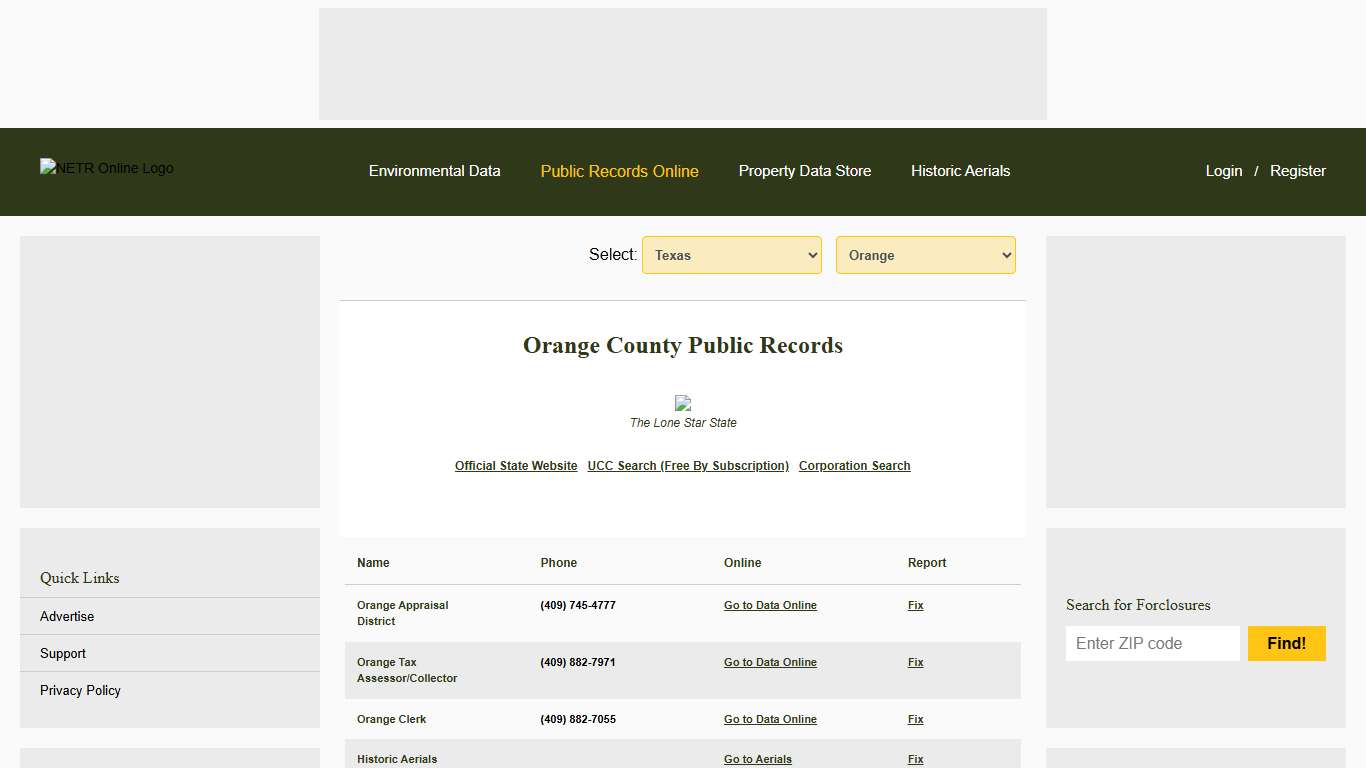The height and width of the screenshot is (768, 1366).
Task: Visit the Historic Aerials section
Action: tap(960, 171)
